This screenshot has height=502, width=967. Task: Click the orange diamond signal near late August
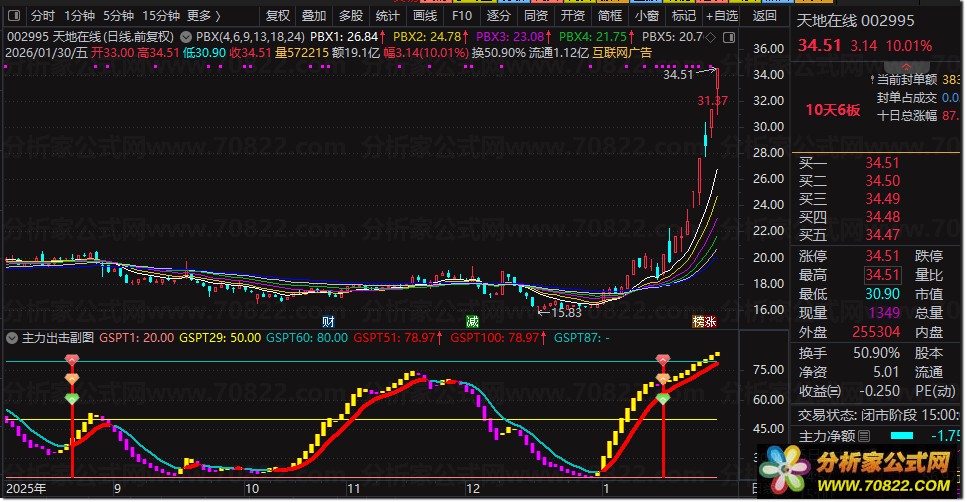[x=72, y=379]
